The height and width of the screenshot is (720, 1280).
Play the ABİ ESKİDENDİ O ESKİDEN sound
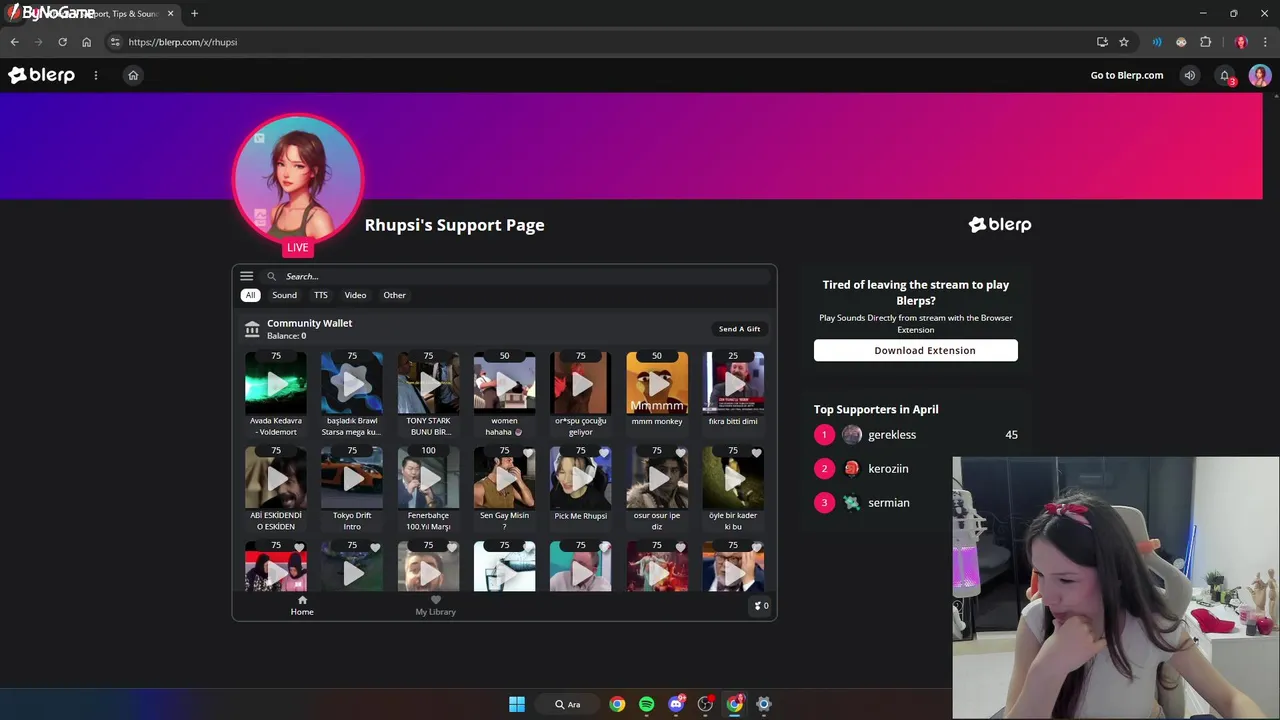(276, 478)
